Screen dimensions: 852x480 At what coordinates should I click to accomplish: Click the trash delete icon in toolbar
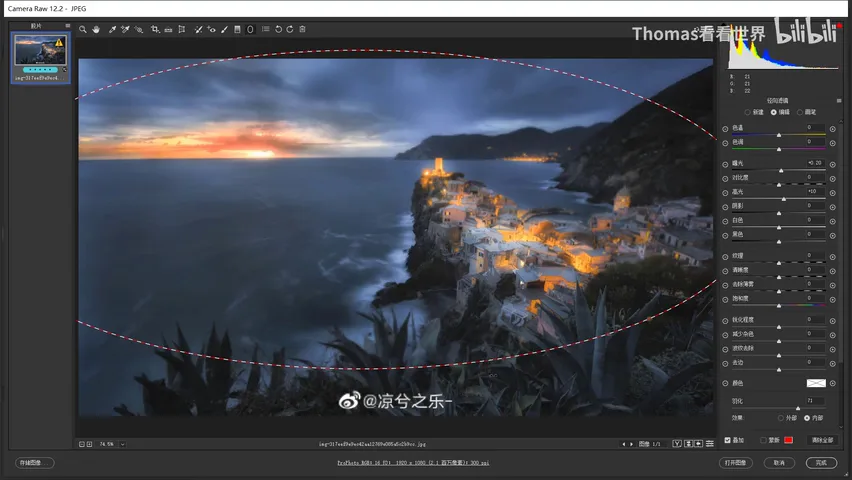[303, 29]
